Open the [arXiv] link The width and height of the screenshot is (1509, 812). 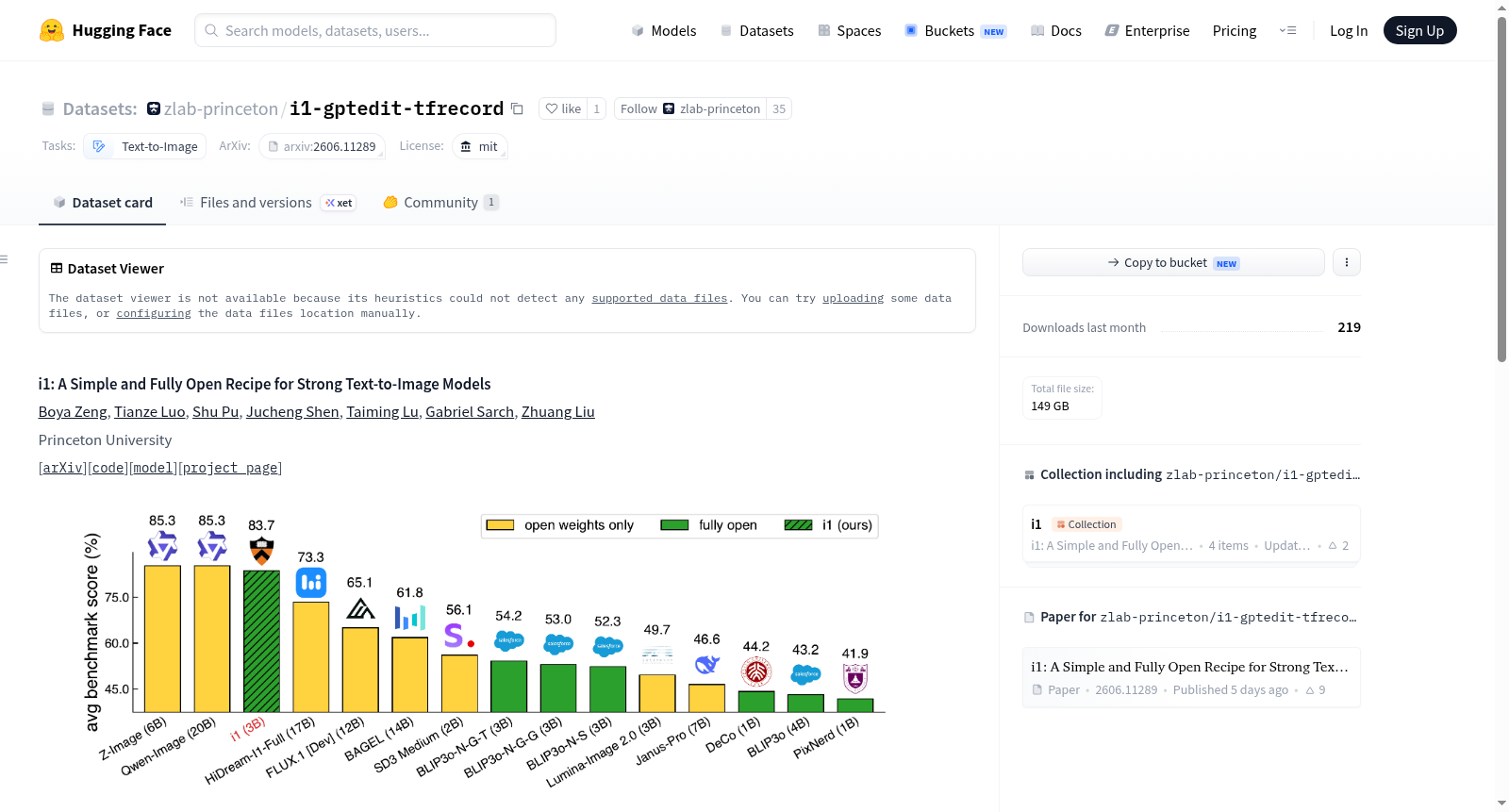pyautogui.click(x=63, y=468)
